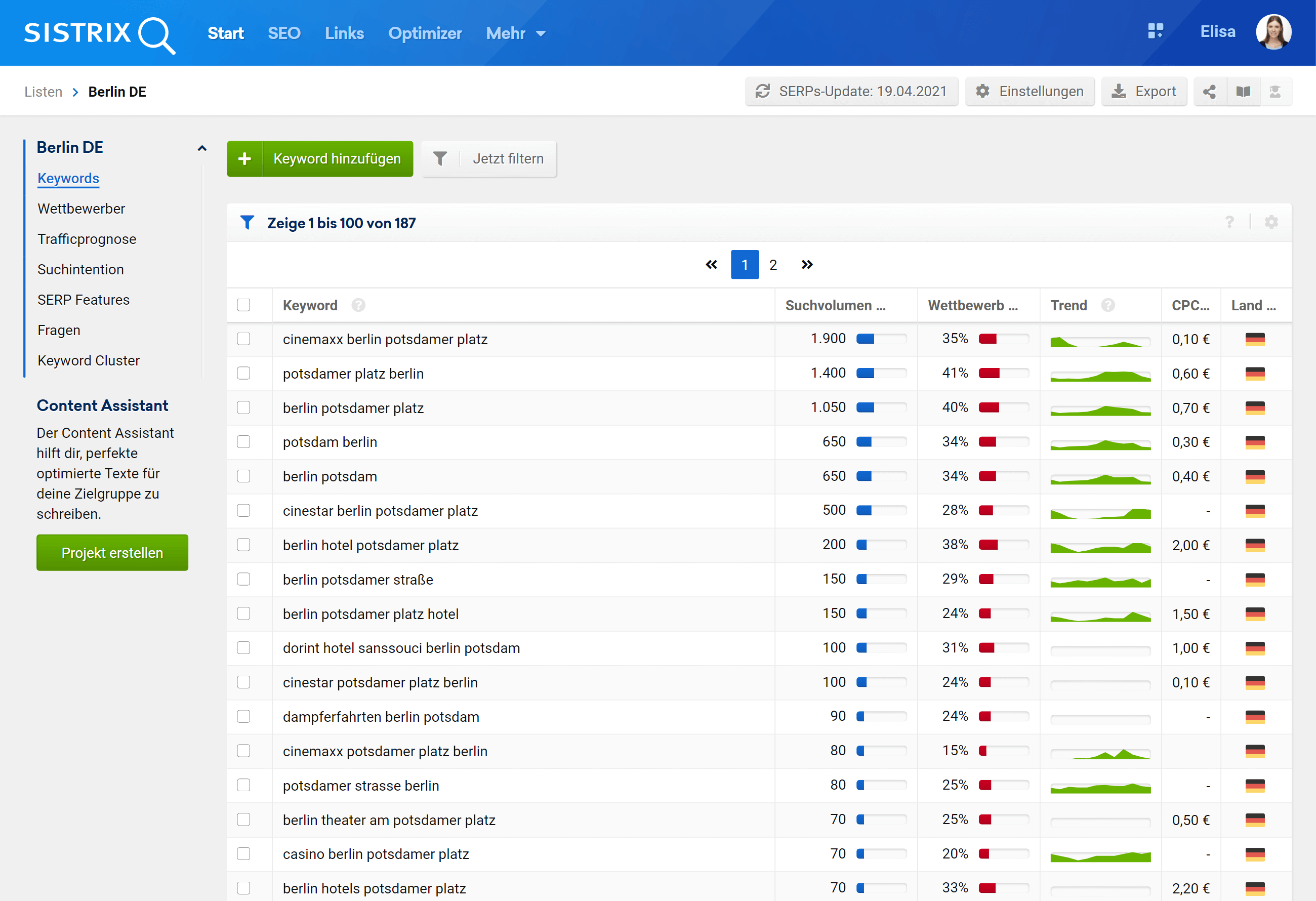1316x901 pixels.
Task: Click the Keyword hinzufügen button
Action: click(x=320, y=158)
